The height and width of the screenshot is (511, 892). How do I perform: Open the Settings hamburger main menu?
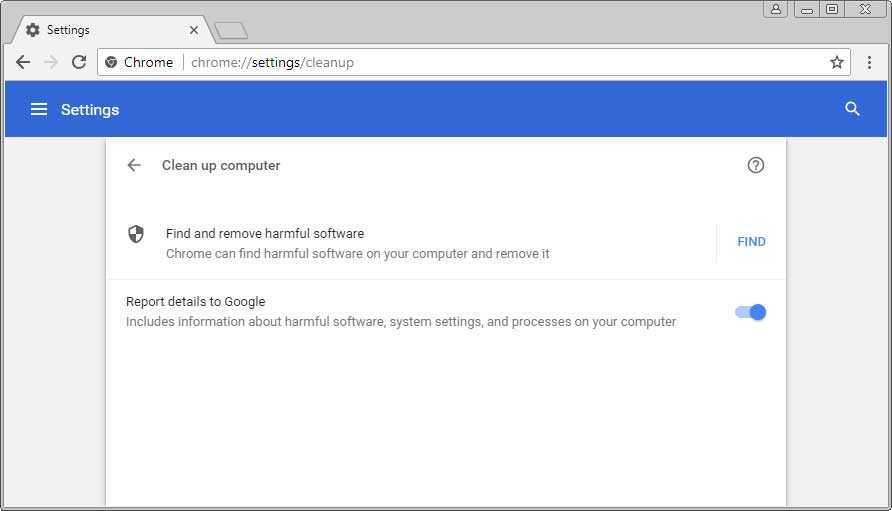[x=39, y=109]
